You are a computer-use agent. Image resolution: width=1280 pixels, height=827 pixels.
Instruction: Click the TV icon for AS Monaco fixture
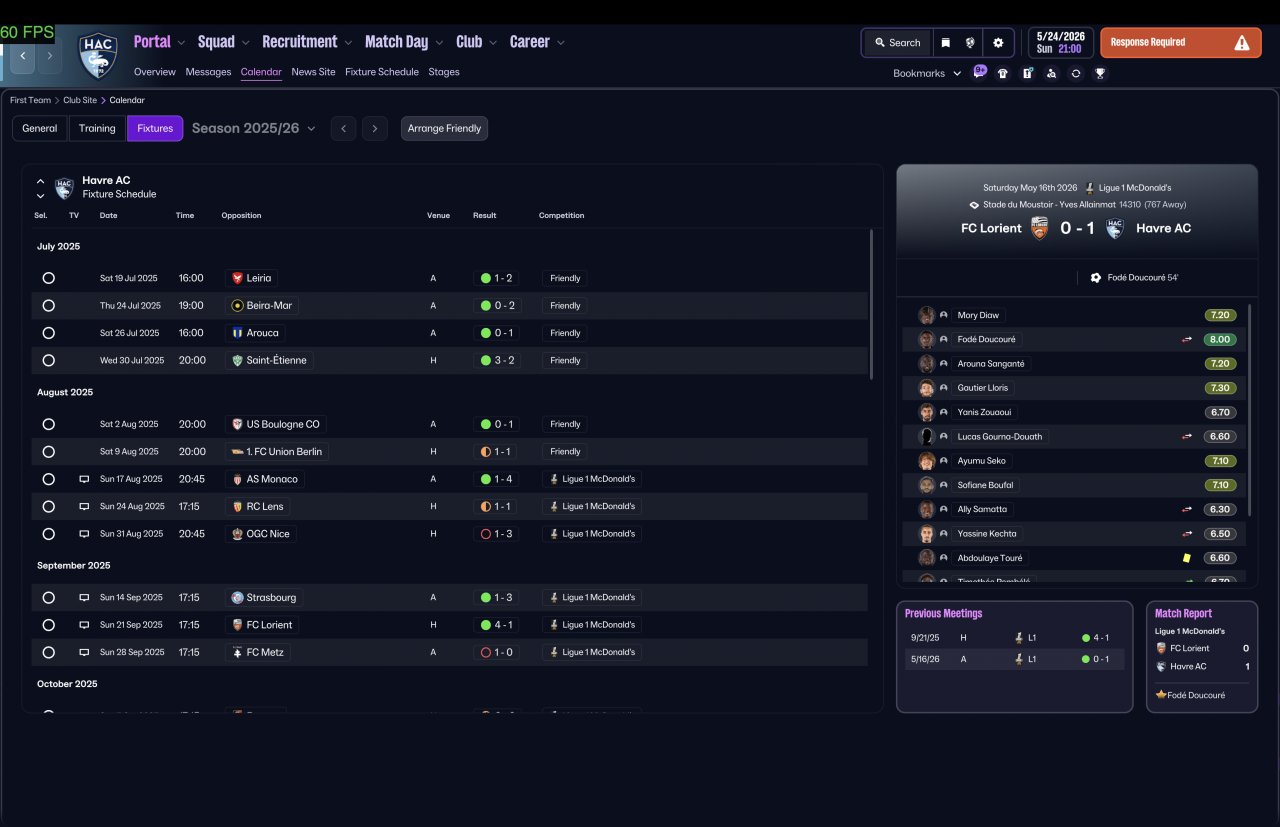(x=84, y=479)
